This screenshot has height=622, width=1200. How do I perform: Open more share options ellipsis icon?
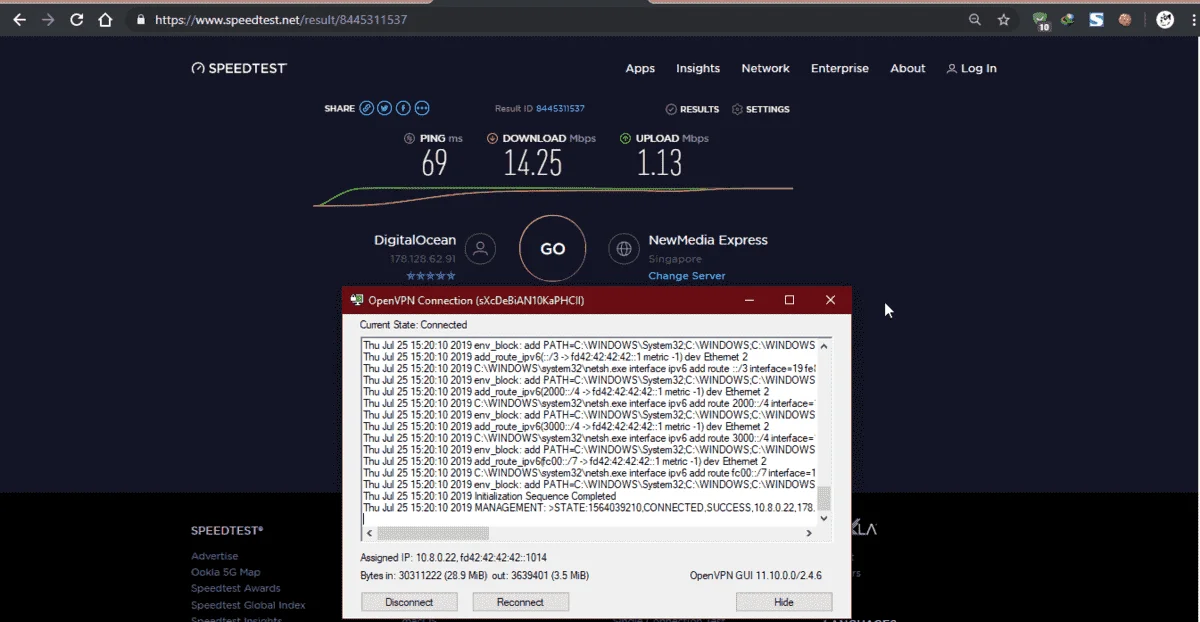pos(422,108)
